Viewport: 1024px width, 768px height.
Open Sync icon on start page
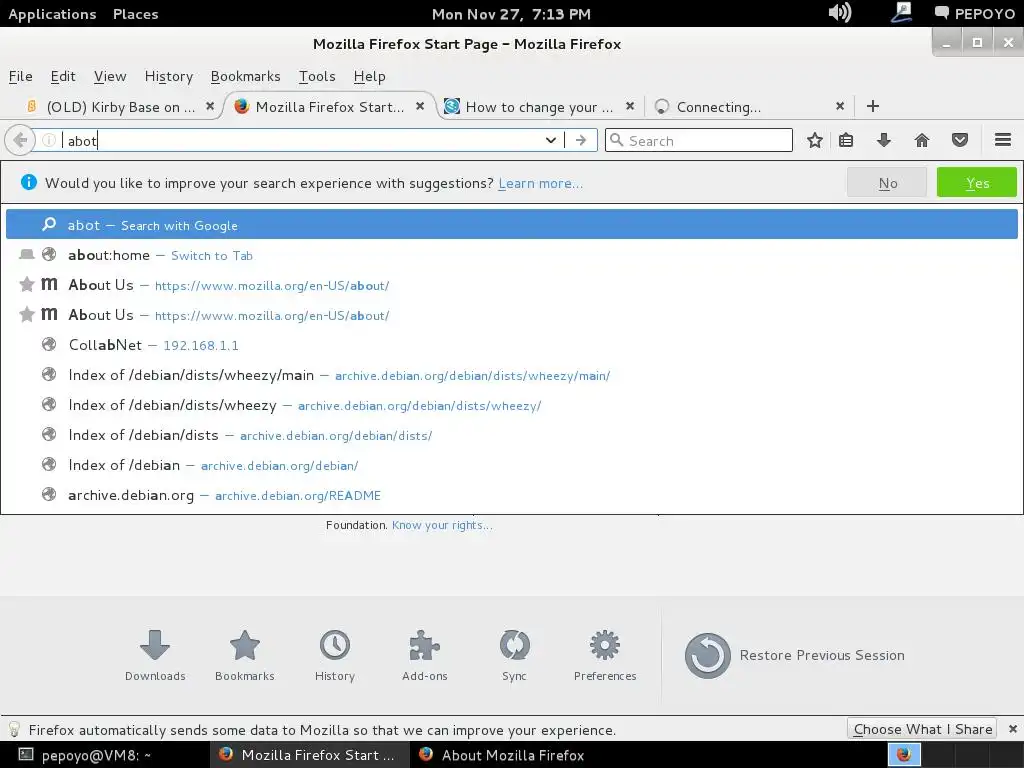[x=515, y=656]
